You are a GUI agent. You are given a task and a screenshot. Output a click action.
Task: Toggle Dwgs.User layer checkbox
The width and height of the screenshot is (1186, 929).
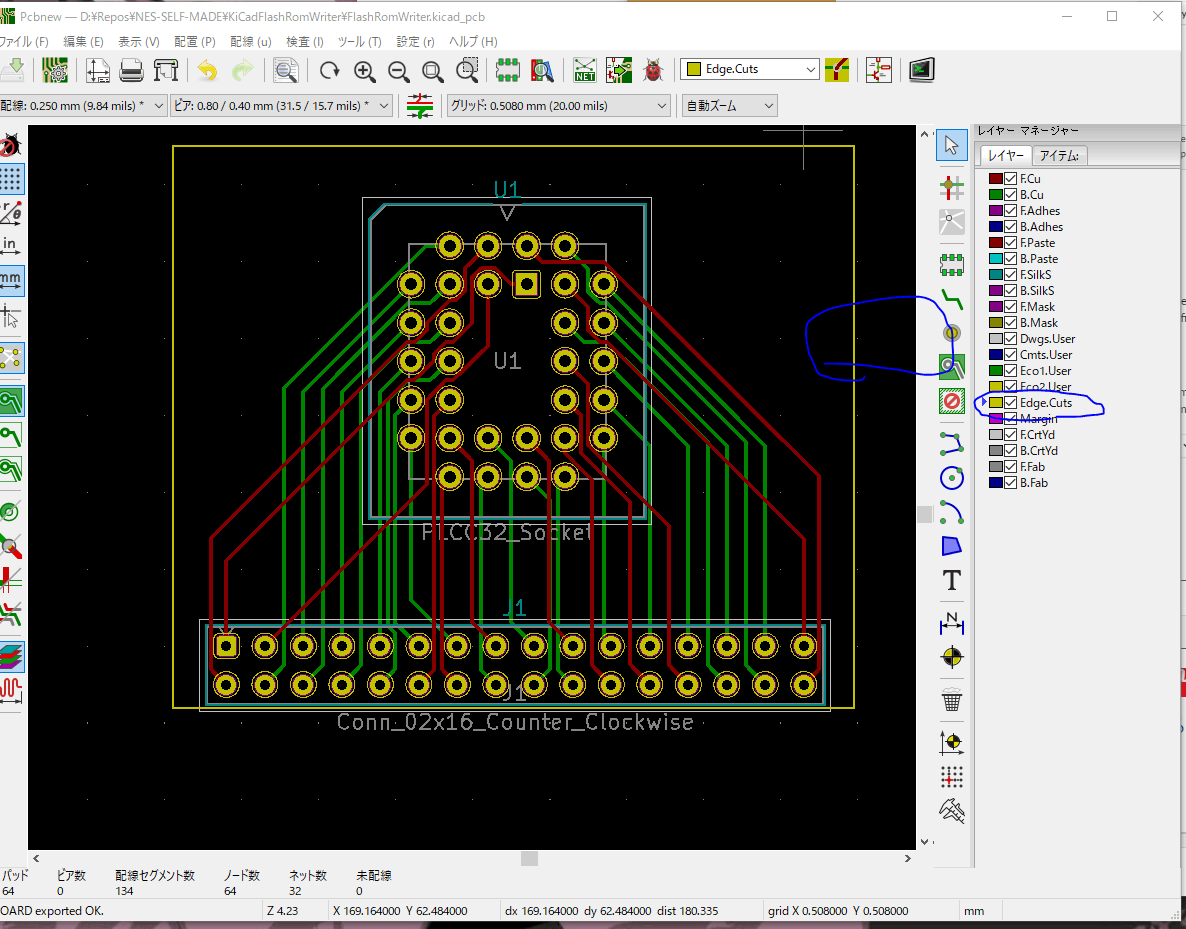tap(1011, 339)
